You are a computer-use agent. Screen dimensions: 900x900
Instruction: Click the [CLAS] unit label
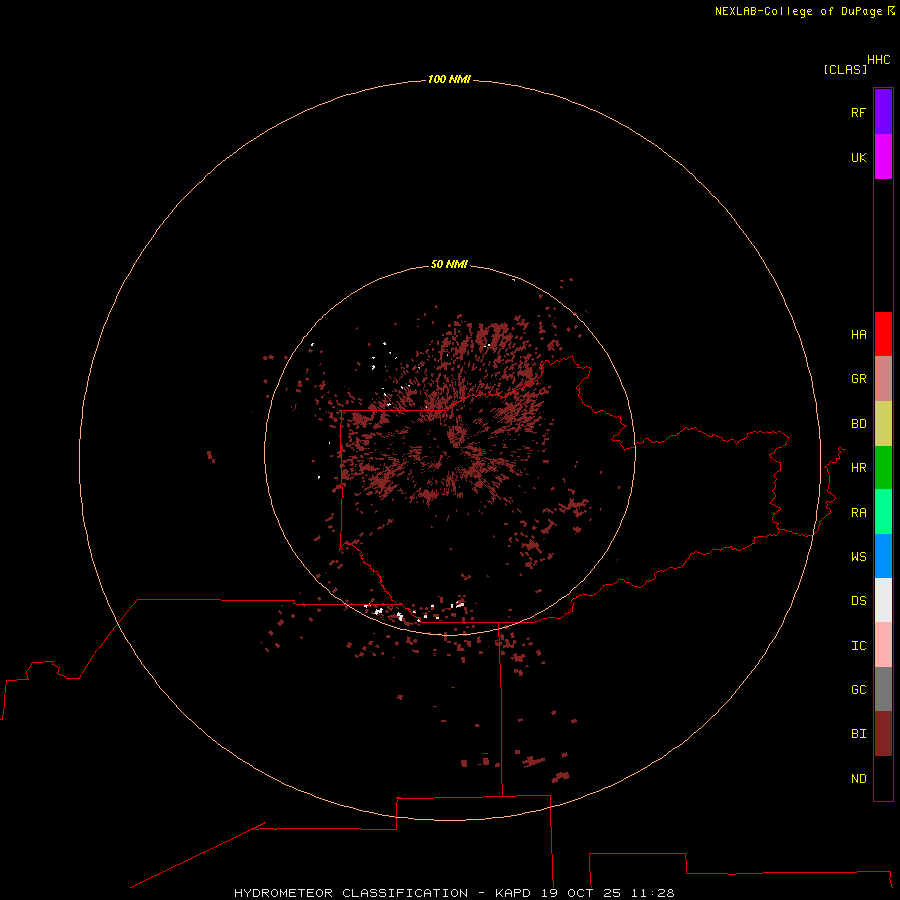click(845, 69)
